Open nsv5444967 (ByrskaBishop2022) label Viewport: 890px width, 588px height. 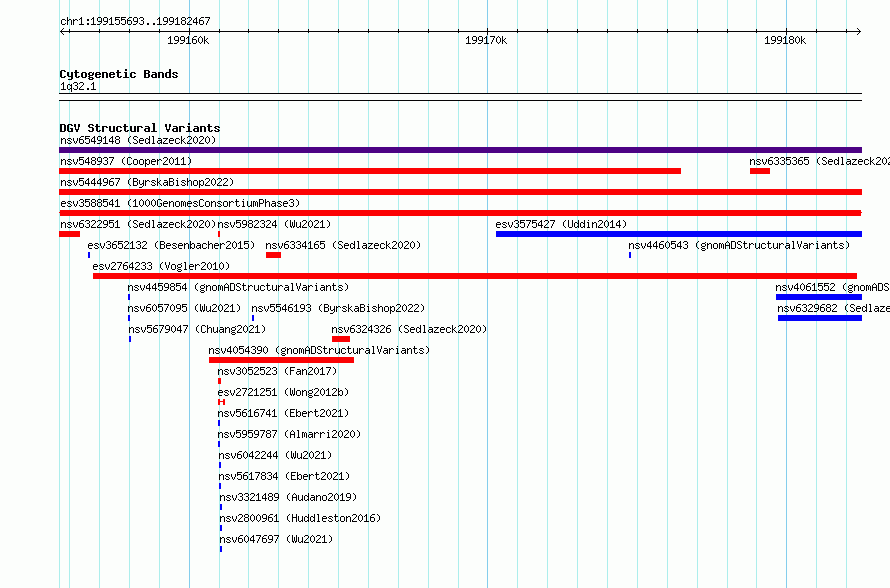147,182
